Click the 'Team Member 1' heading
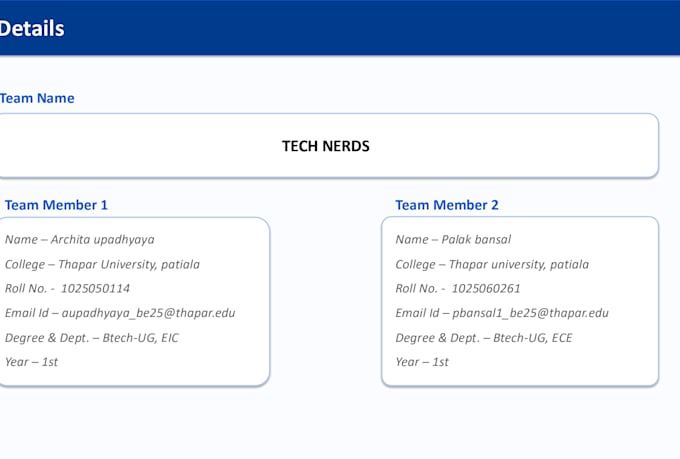The height and width of the screenshot is (459, 680). pos(56,205)
